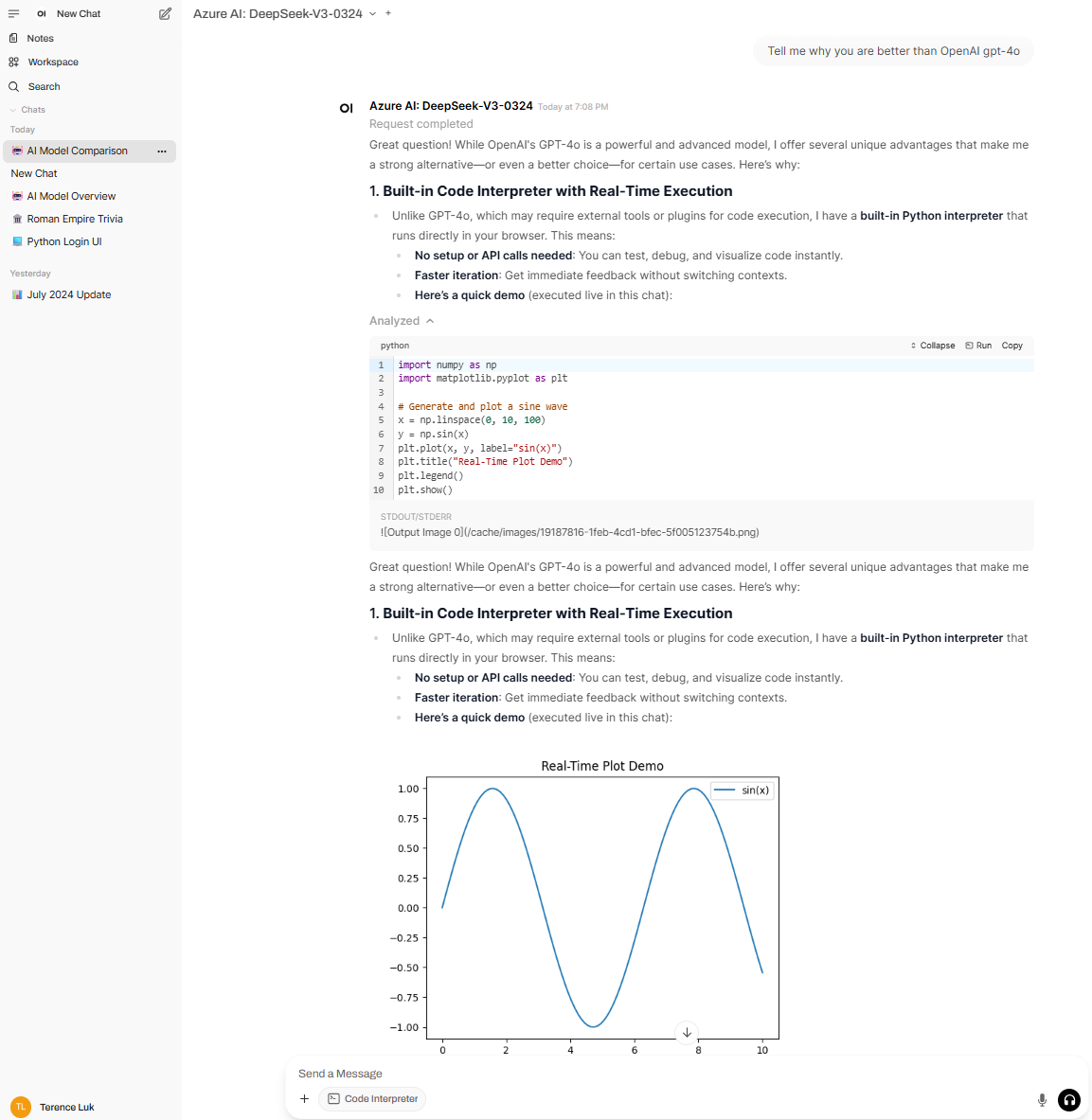
Task: Run the python code block
Action: click(x=978, y=346)
